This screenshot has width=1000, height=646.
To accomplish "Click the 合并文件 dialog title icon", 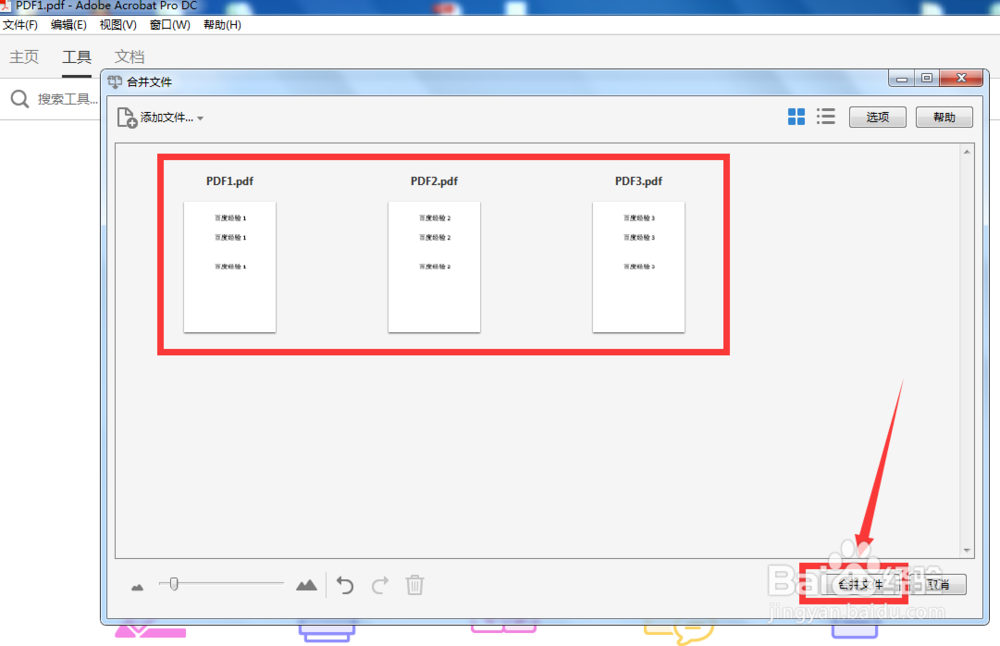I will pyautogui.click(x=115, y=82).
